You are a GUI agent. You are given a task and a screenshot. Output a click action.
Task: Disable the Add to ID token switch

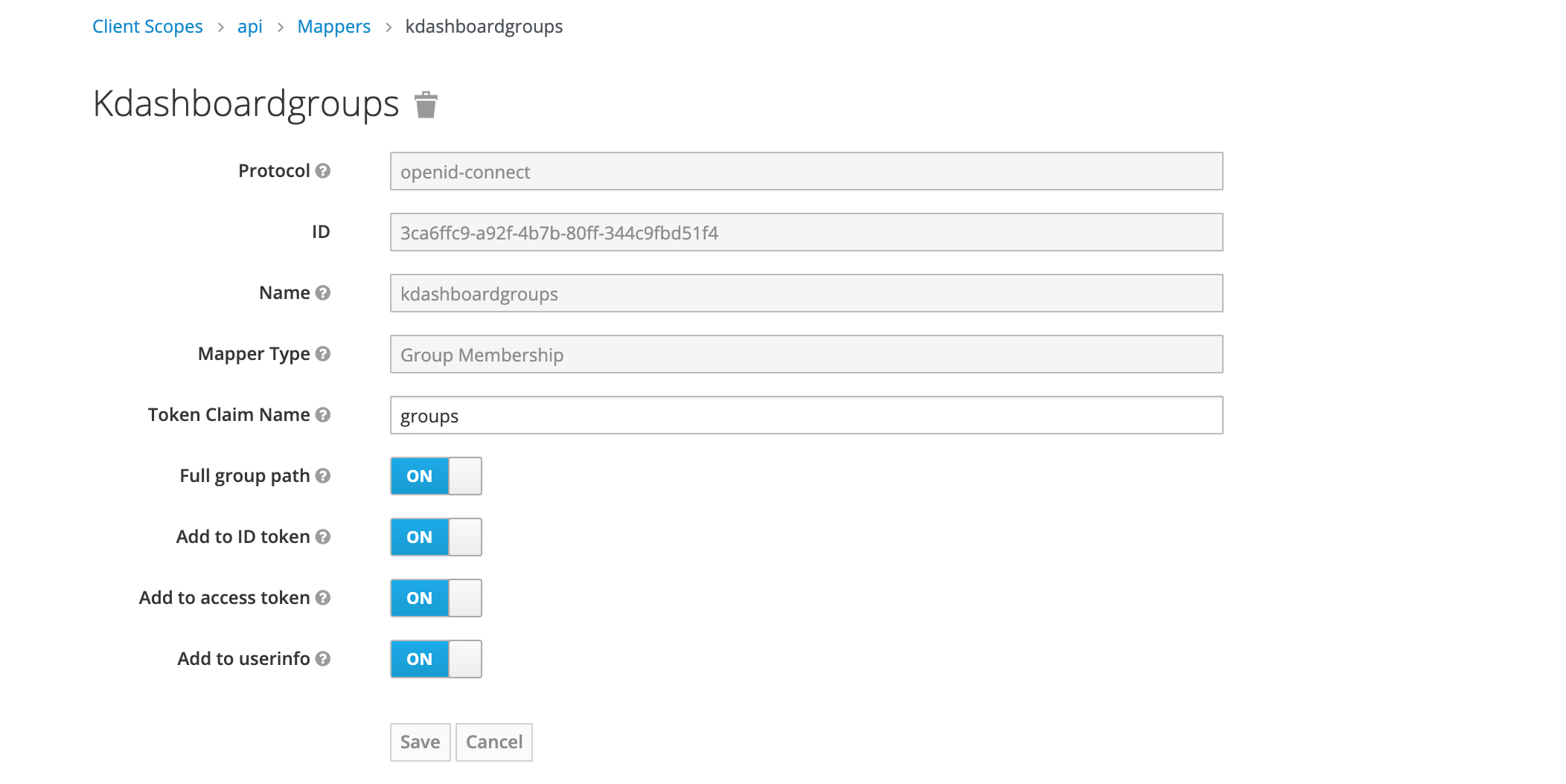[x=435, y=537]
